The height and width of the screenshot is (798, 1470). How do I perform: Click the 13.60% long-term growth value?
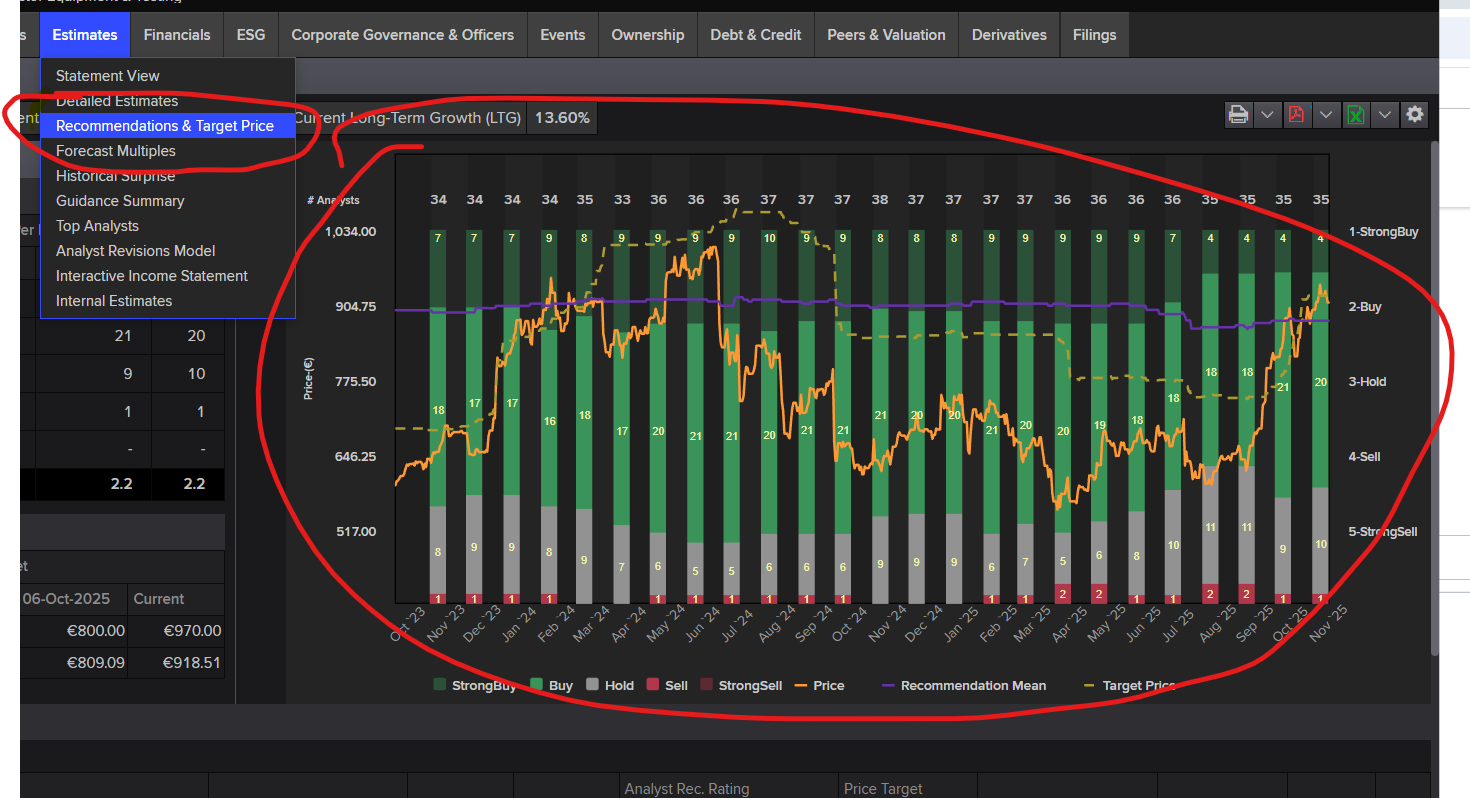click(x=562, y=118)
